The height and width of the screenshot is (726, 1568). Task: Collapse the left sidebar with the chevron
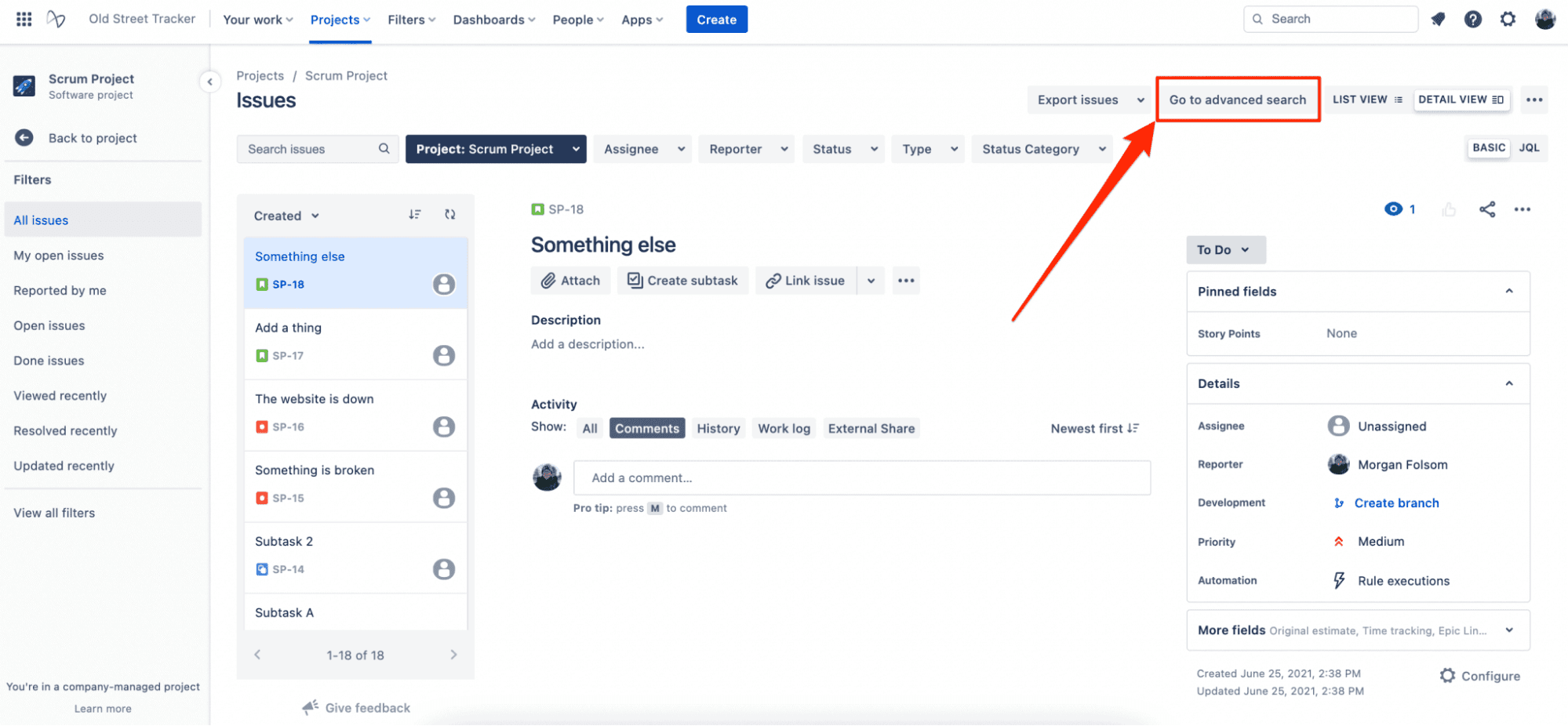click(210, 82)
